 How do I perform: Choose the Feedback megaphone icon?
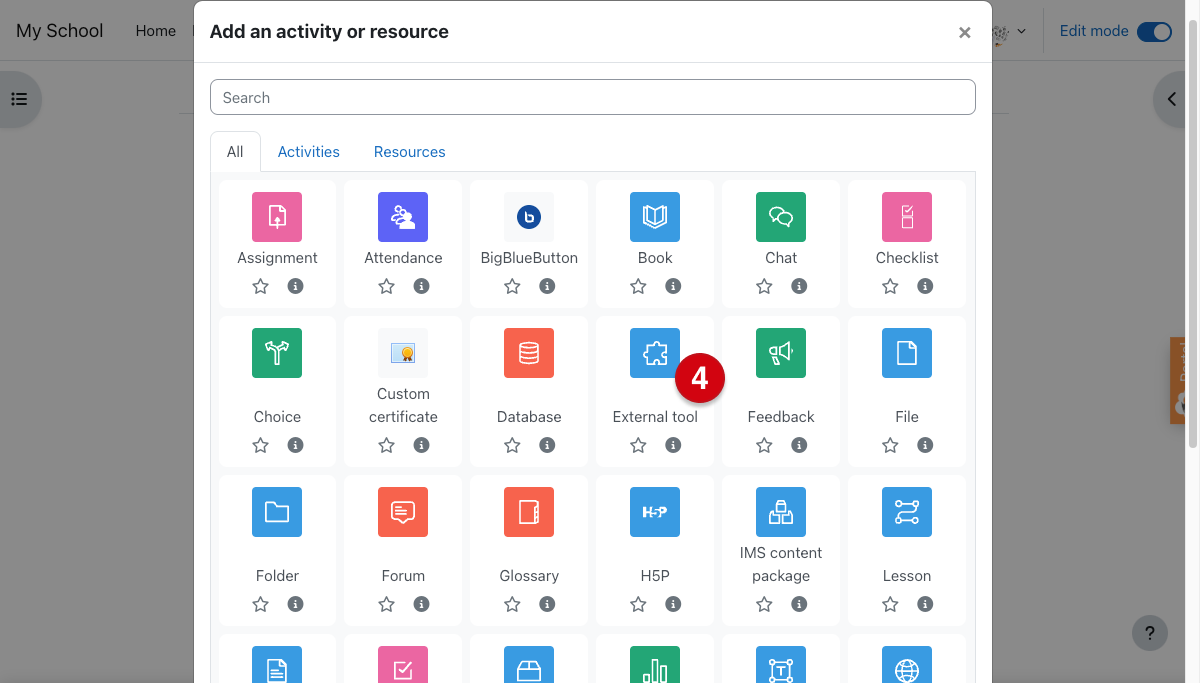[x=781, y=353]
